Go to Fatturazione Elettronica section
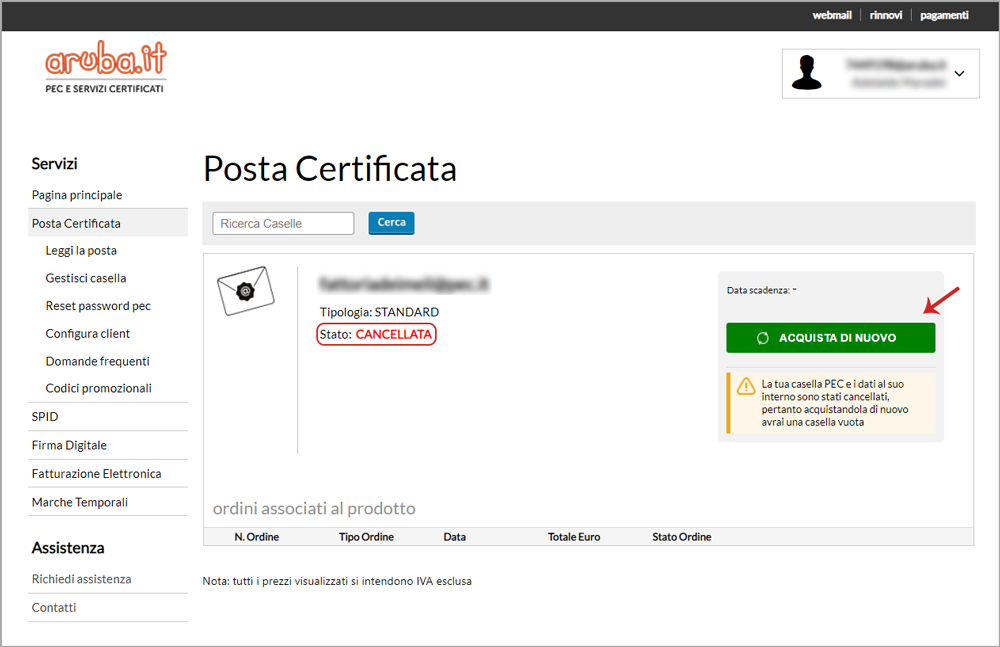1000x647 pixels. [x=96, y=473]
